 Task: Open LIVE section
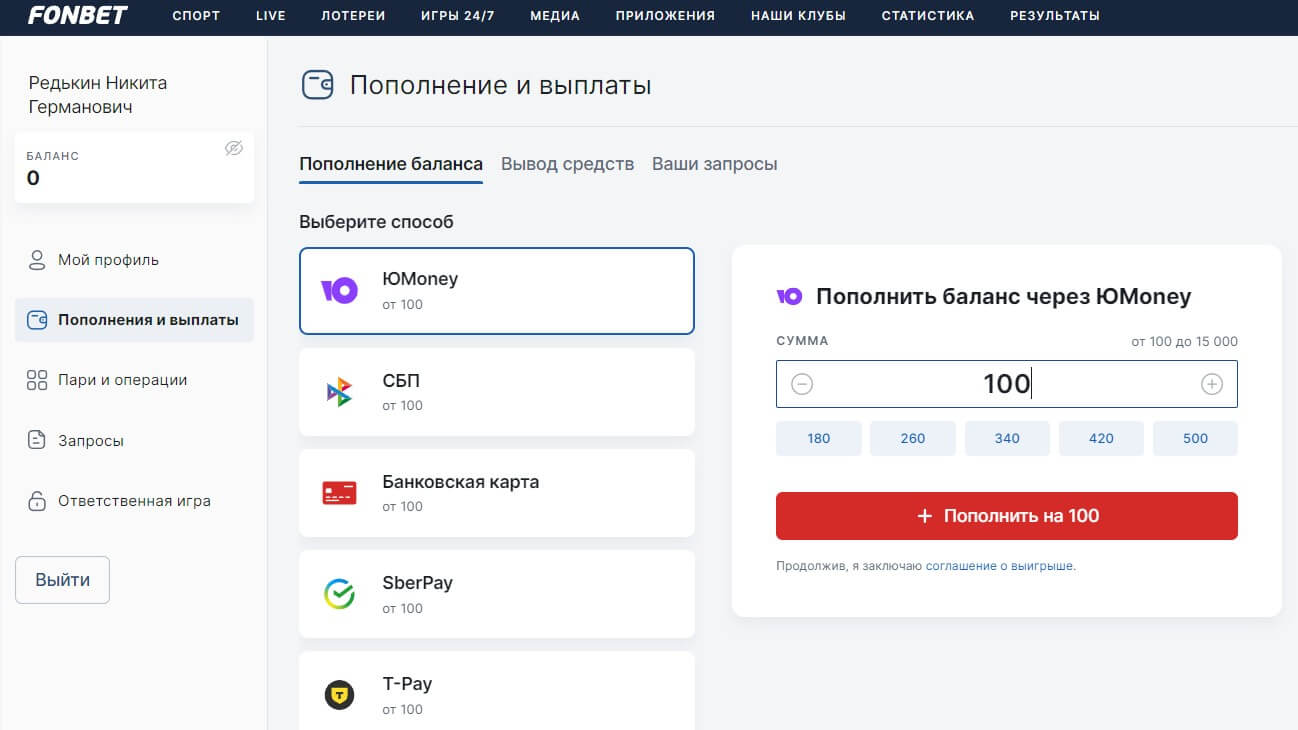270,16
